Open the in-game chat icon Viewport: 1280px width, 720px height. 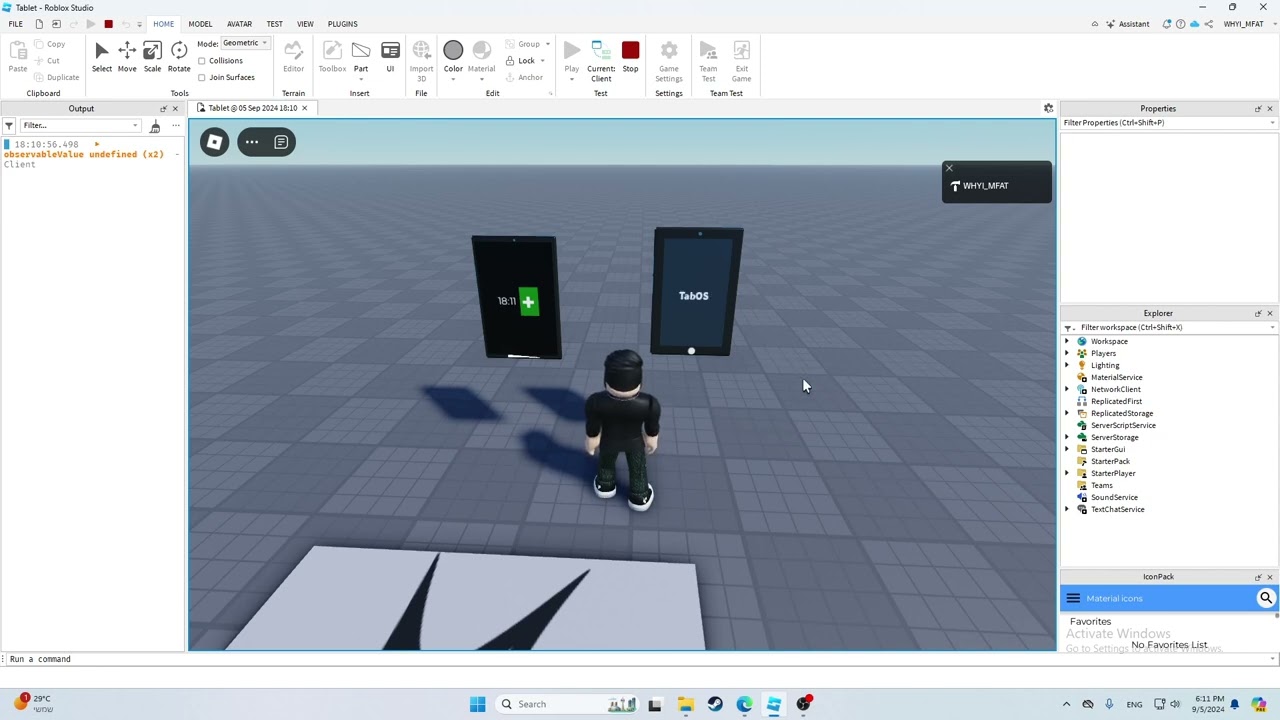pos(281,142)
